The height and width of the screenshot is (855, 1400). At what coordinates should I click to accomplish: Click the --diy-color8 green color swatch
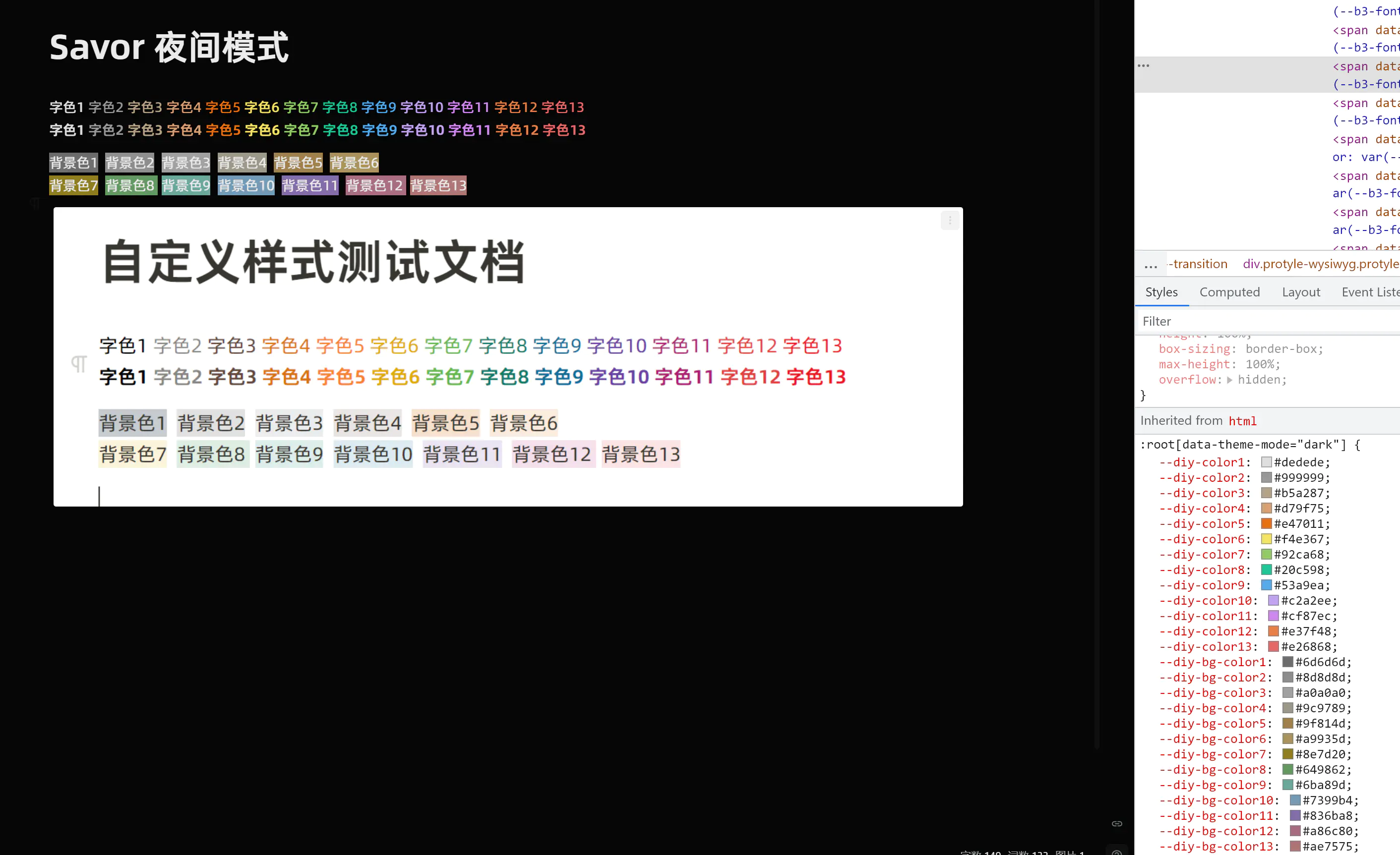tap(1266, 570)
